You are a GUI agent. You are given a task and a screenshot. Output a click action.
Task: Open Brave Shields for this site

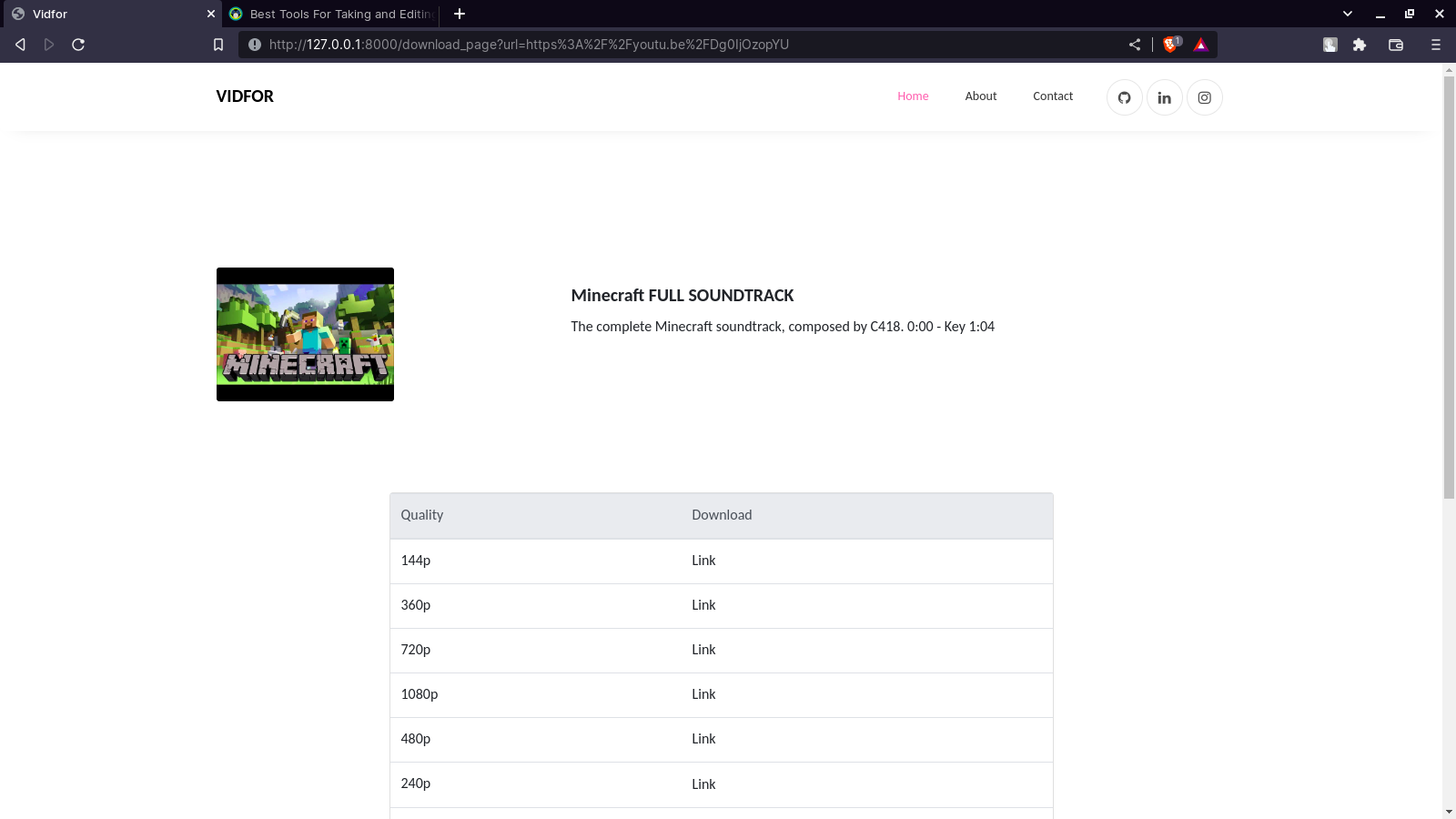coord(1170,44)
